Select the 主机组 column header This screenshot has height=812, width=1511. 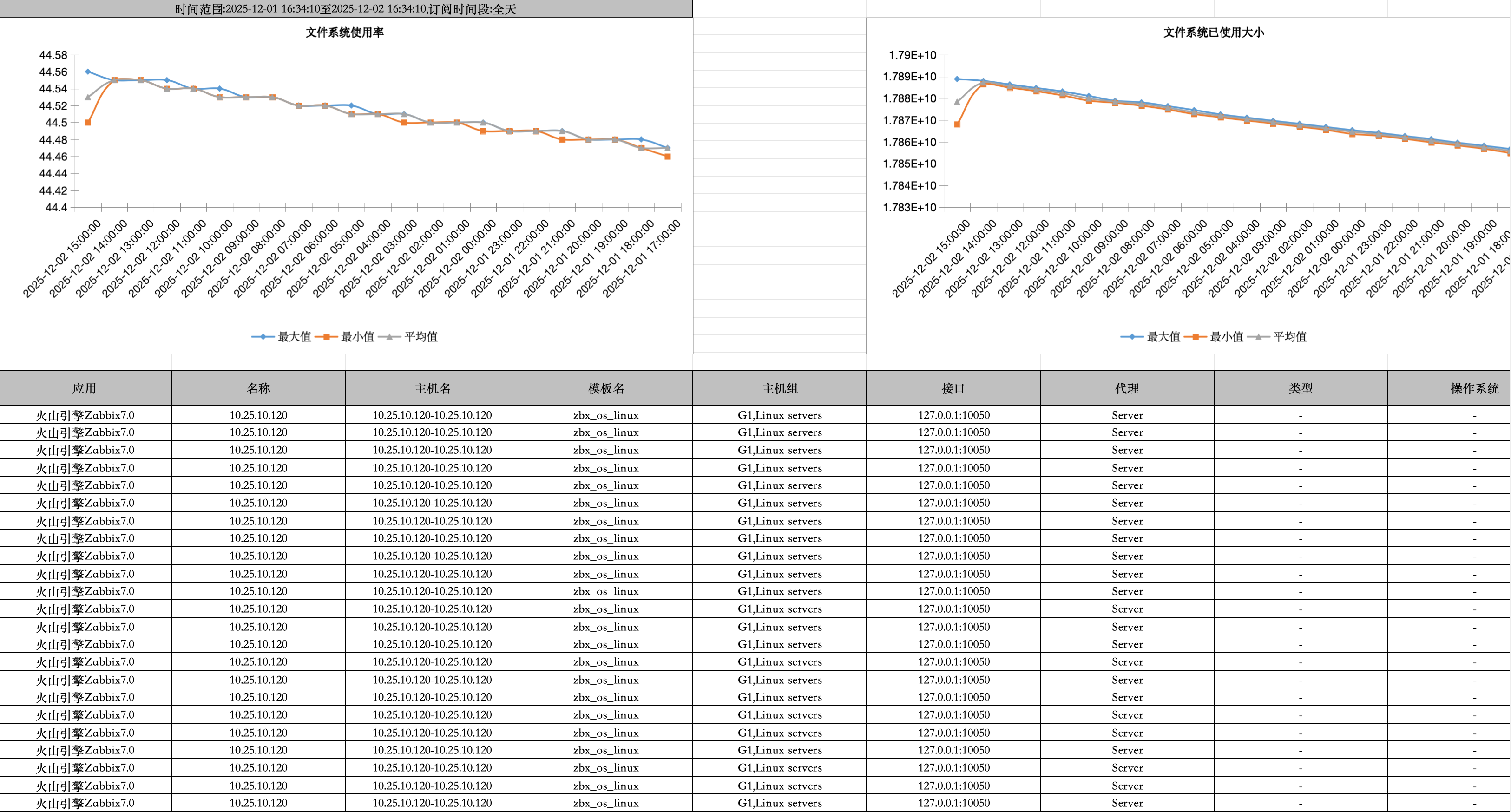click(780, 388)
